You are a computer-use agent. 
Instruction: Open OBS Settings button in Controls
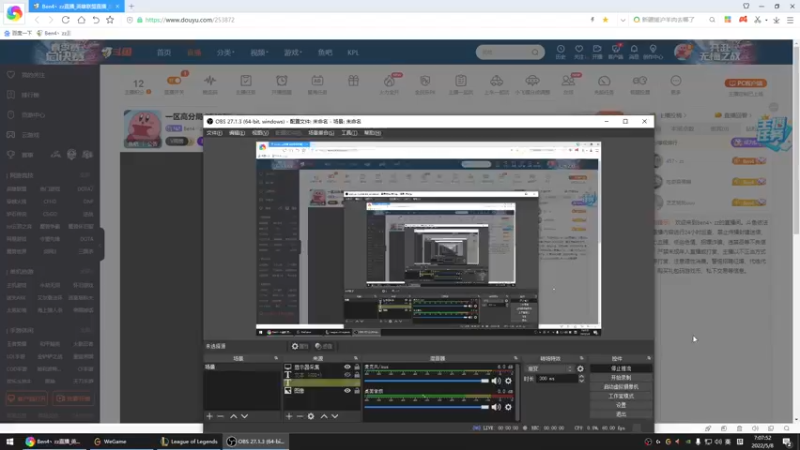click(621, 405)
